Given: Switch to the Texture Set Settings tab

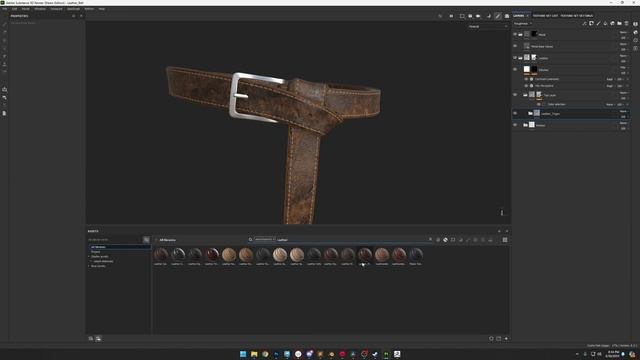Looking at the screenshot, I should tap(576, 16).
